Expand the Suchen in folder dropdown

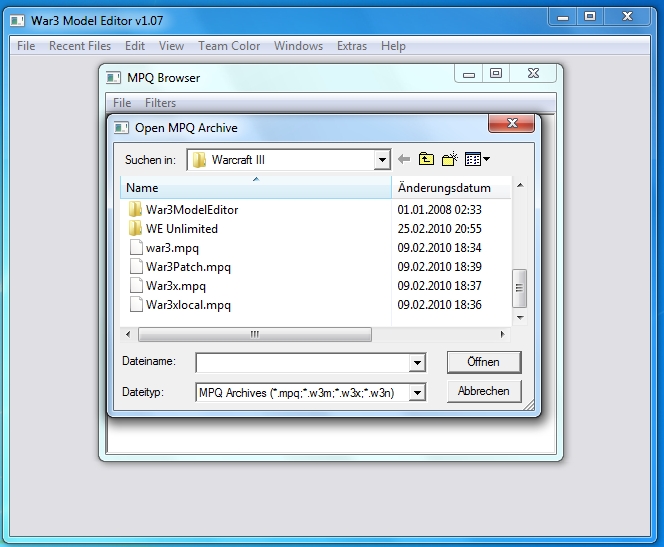382,160
